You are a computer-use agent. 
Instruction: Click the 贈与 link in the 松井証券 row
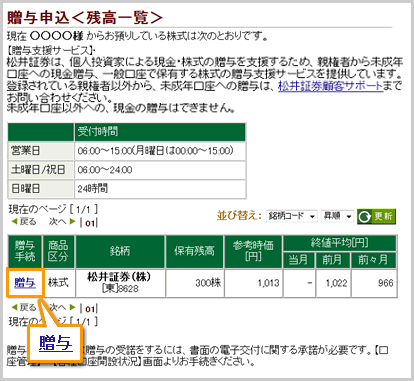coord(25,283)
